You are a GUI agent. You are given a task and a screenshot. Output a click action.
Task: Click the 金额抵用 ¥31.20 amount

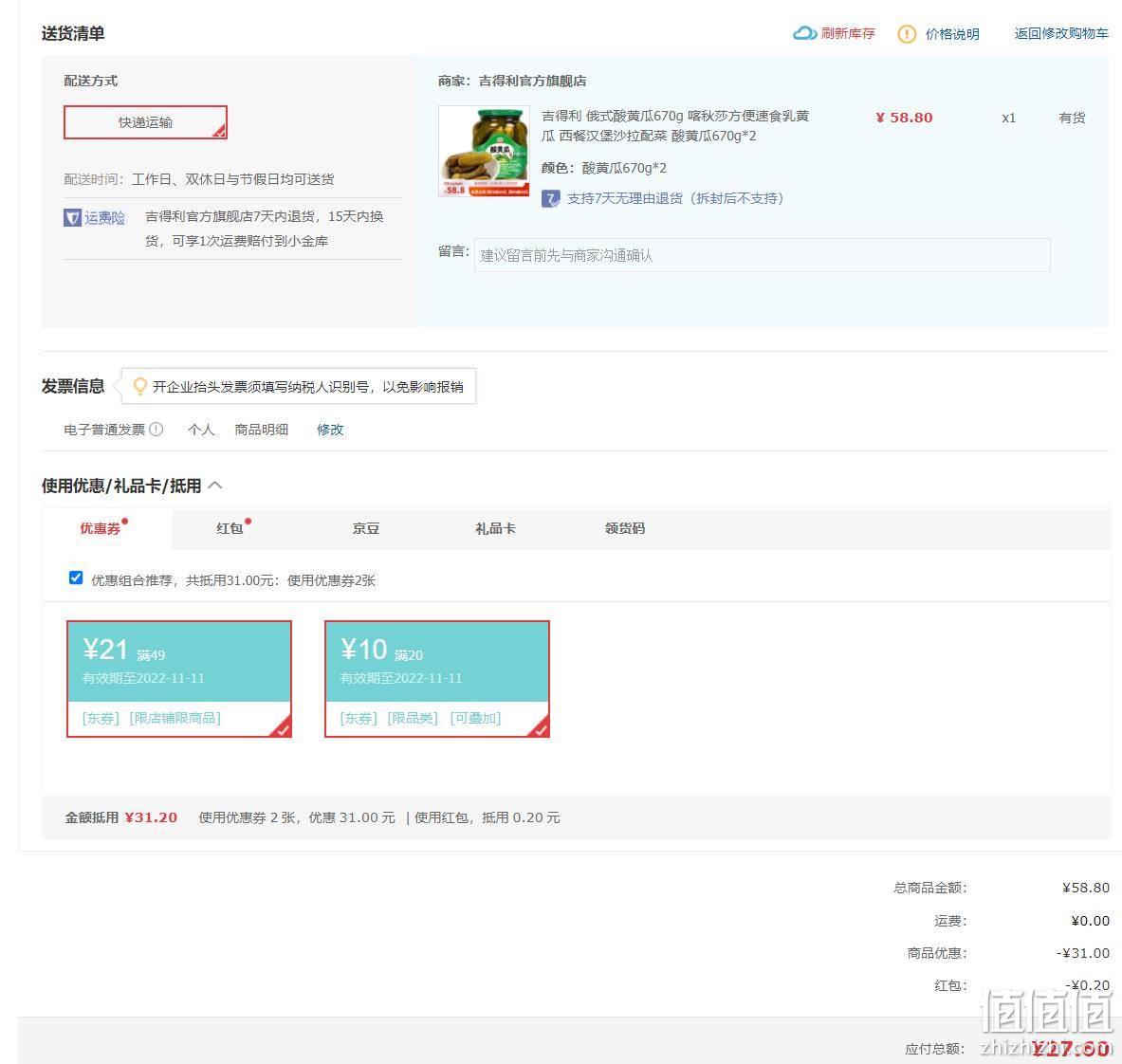click(150, 817)
